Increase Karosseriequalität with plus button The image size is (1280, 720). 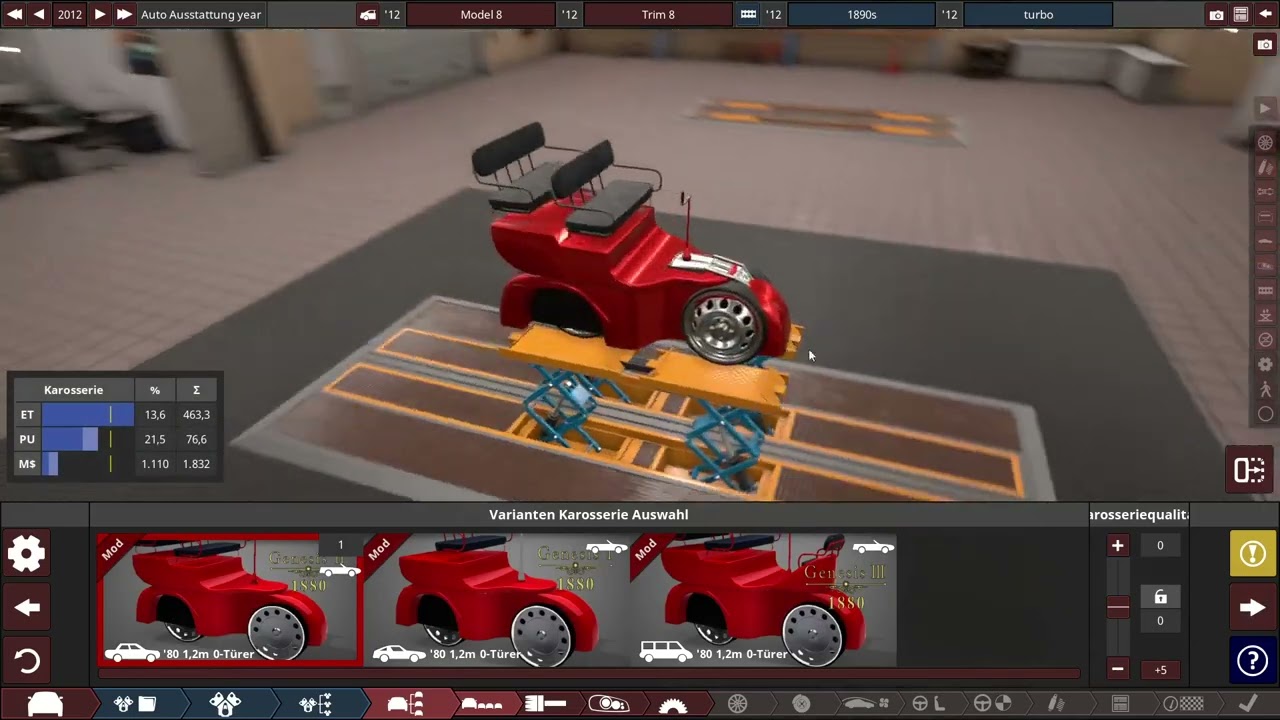click(x=1118, y=546)
